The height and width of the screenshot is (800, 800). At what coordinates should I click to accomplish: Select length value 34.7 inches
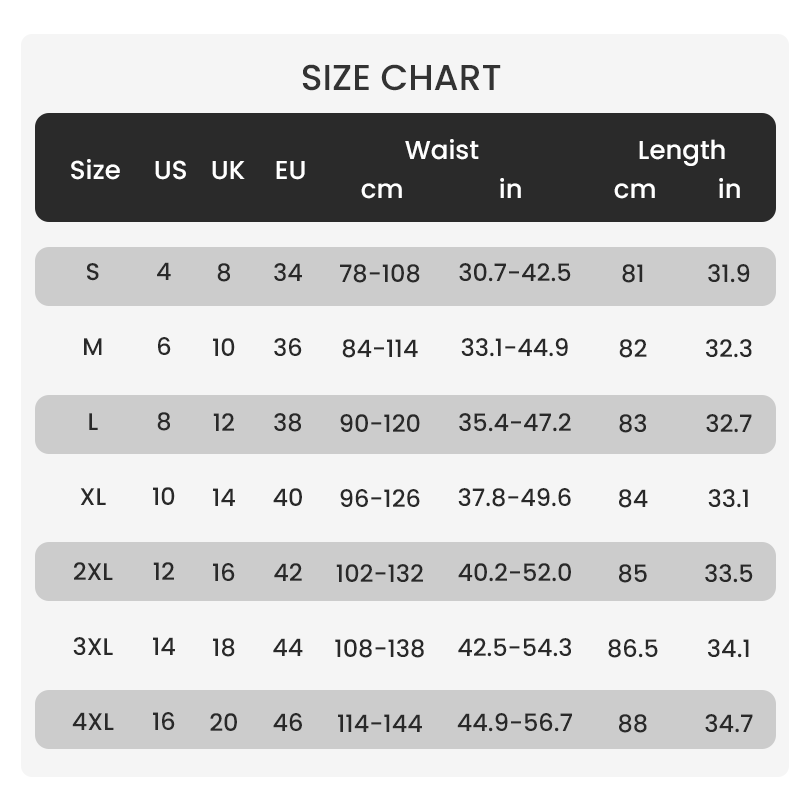point(729,723)
